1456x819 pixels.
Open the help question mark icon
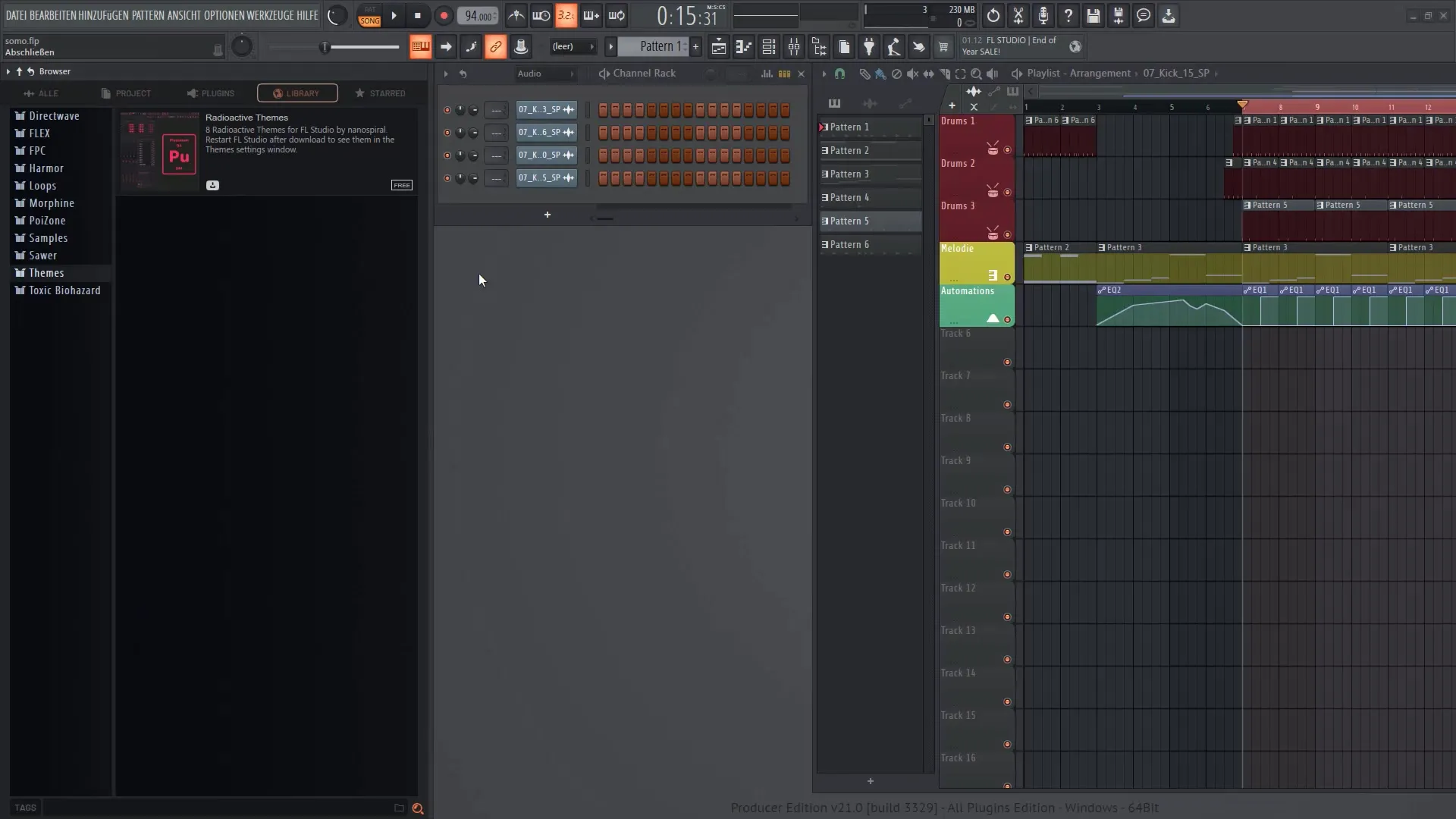(x=1068, y=16)
